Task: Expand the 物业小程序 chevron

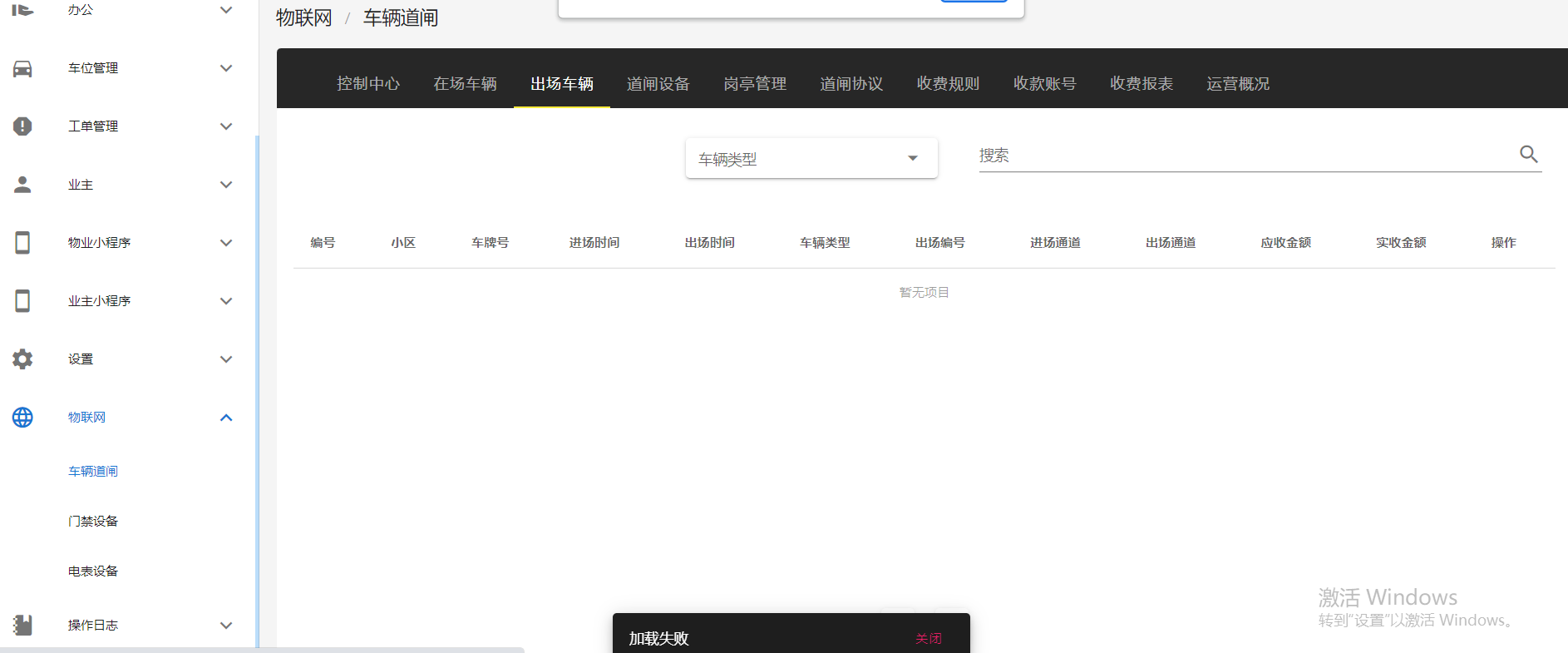Action: pos(226,243)
